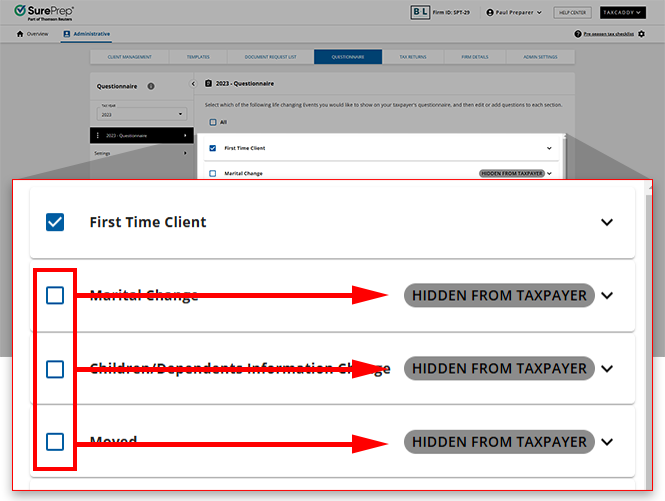Expand enlarged First Time Client chevron
665x501 pixels.
tap(607, 222)
